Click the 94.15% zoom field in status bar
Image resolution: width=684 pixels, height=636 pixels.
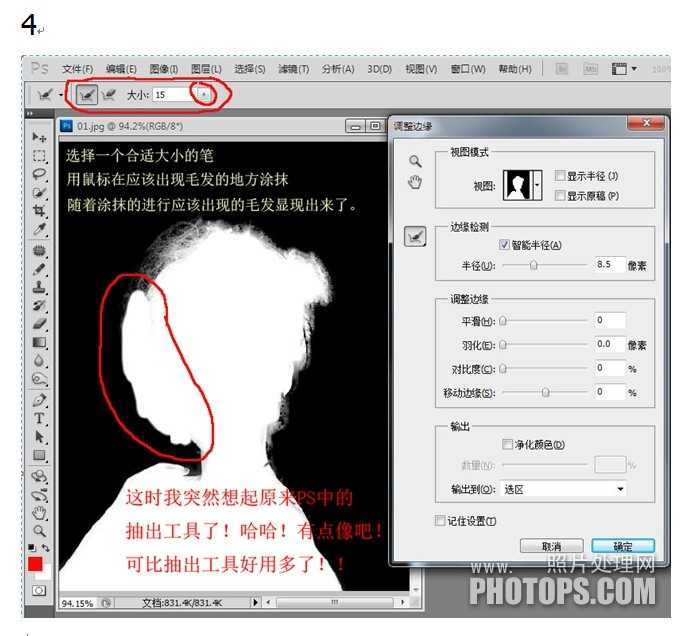pyautogui.click(x=78, y=603)
